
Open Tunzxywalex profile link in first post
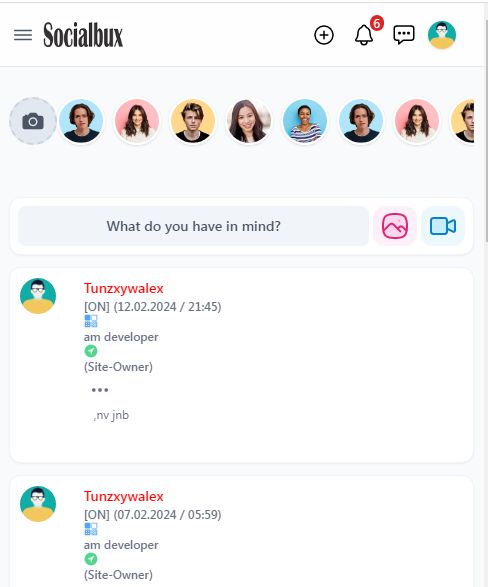[123, 288]
